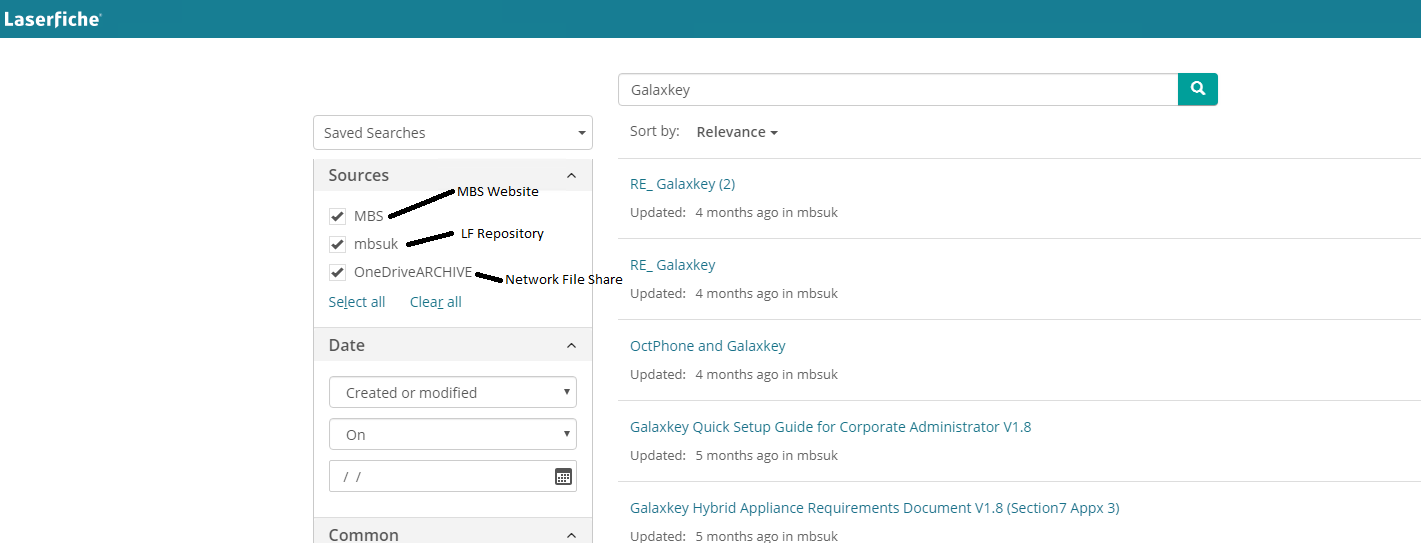Collapse the Common section
This screenshot has height=543, width=1421.
(x=571, y=534)
